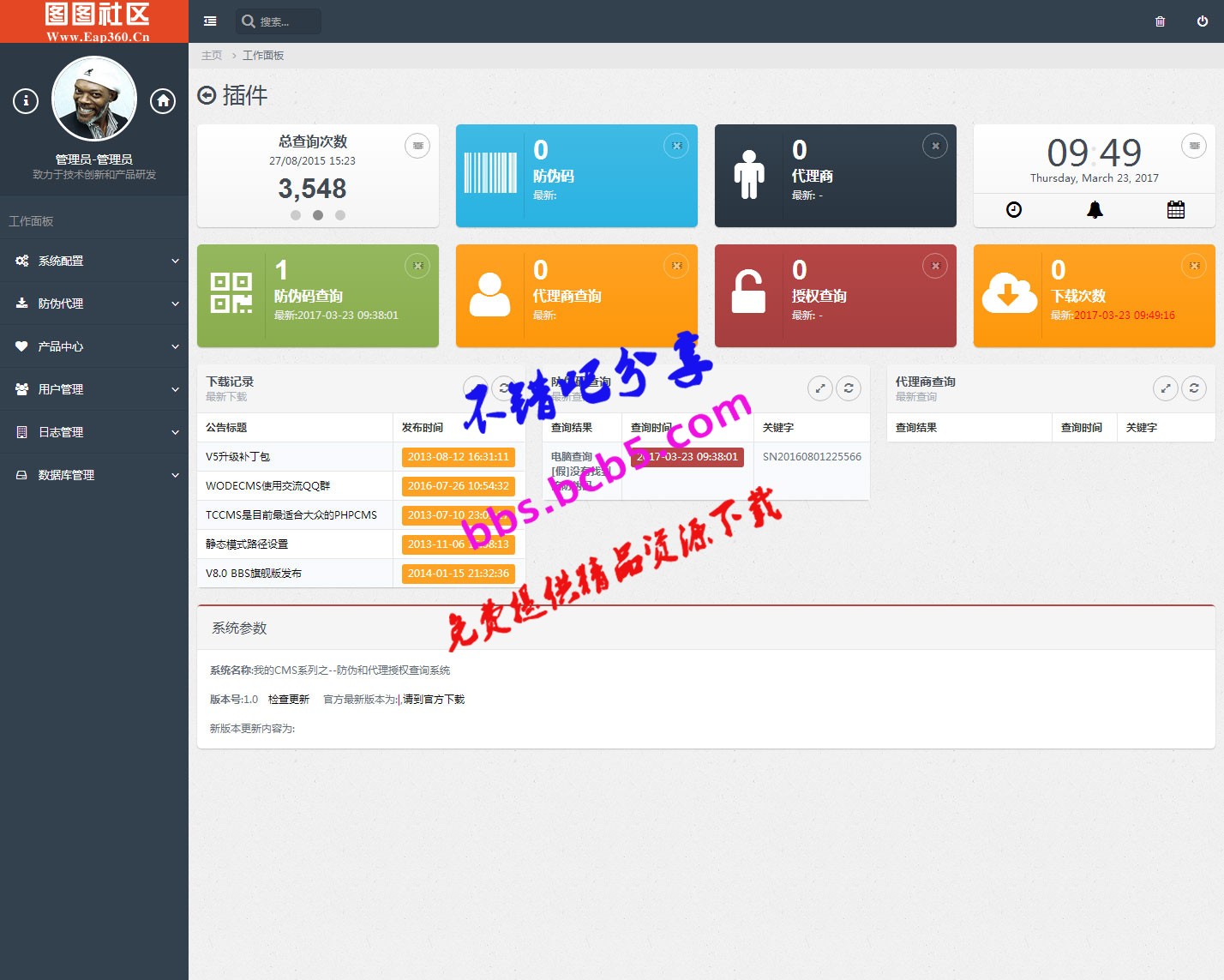Toggle the sidebar menu hamburger icon
Image resolution: width=1224 pixels, height=980 pixels.
[210, 21]
